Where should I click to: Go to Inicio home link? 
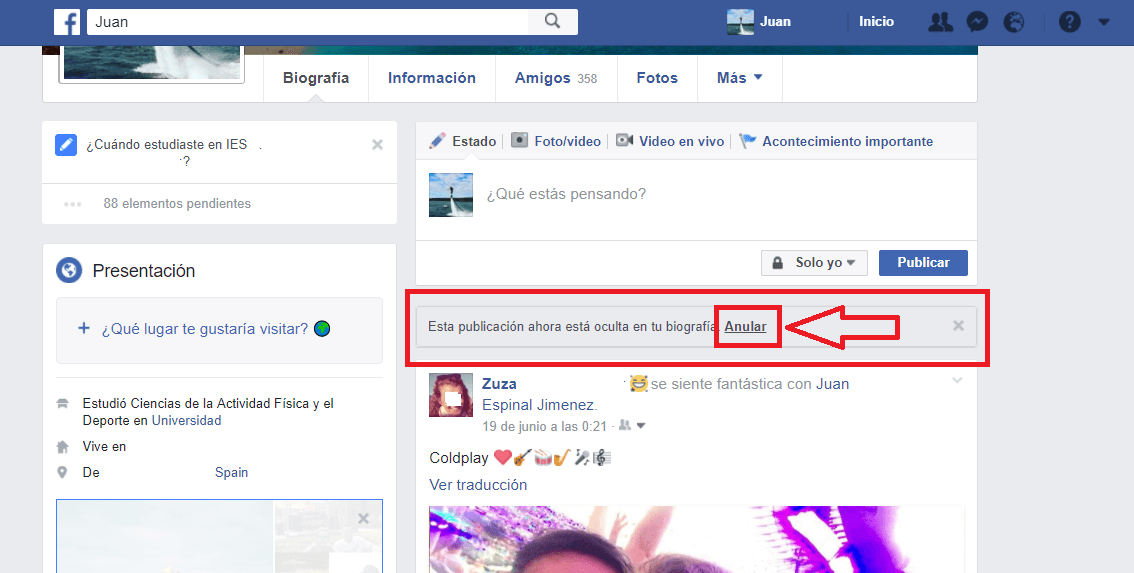pyautogui.click(x=877, y=22)
